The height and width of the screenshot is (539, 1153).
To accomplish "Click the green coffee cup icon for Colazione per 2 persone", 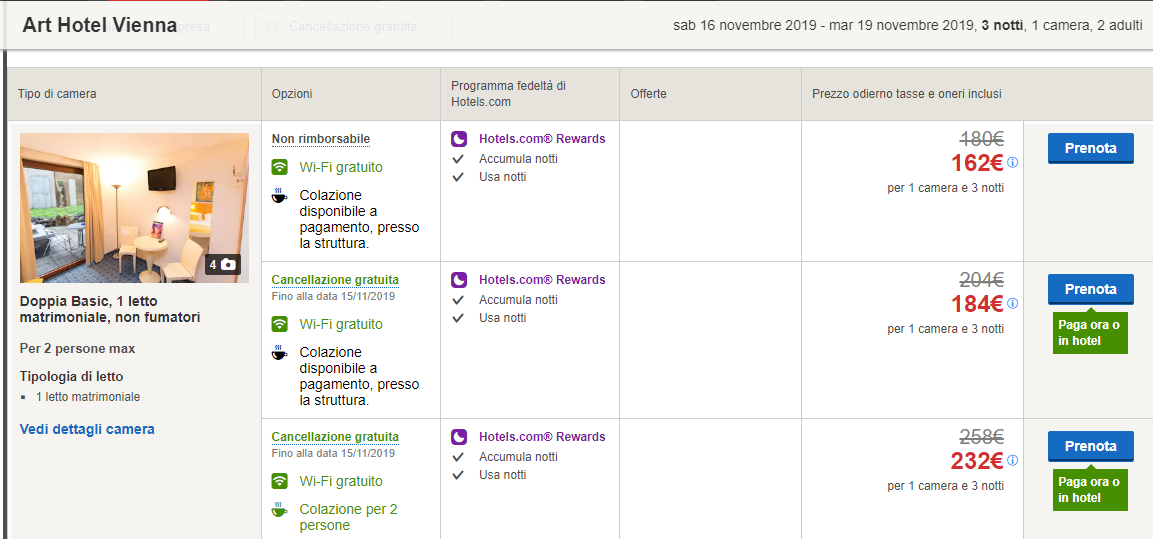I will 280,510.
